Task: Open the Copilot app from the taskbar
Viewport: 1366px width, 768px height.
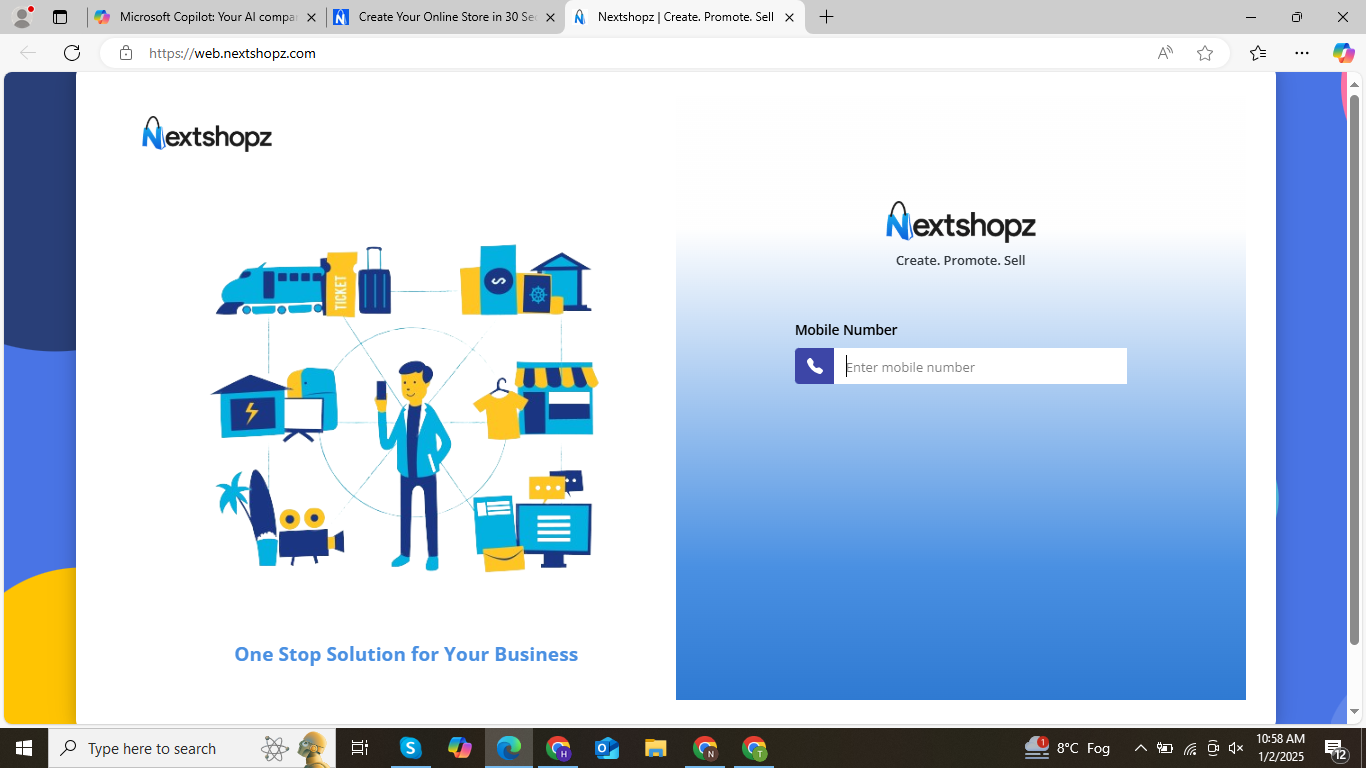Action: click(459, 748)
